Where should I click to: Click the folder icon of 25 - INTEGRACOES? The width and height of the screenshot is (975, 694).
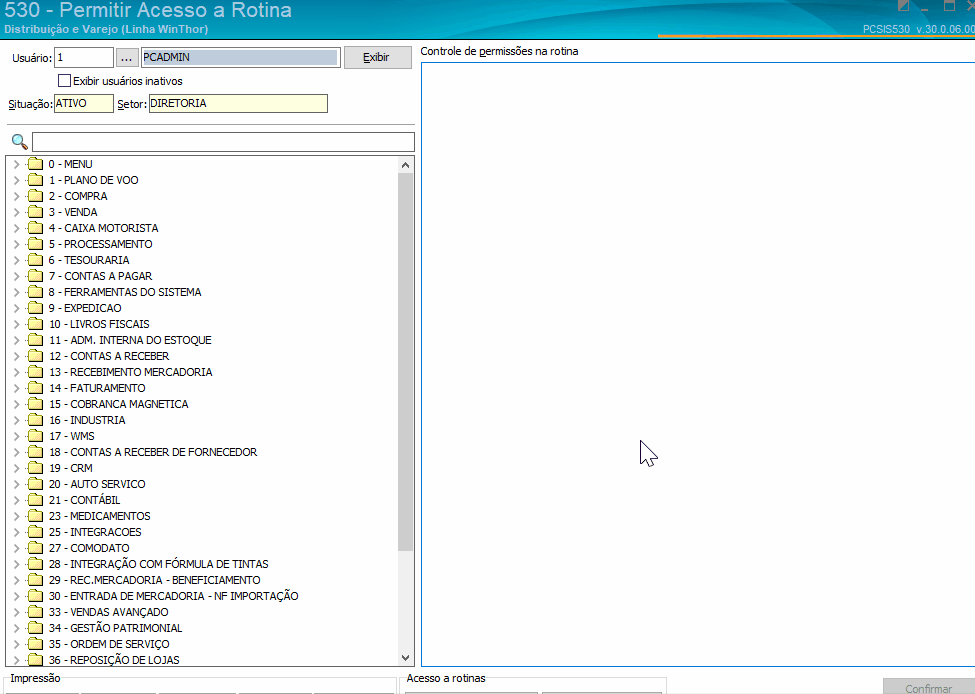[x=35, y=532]
